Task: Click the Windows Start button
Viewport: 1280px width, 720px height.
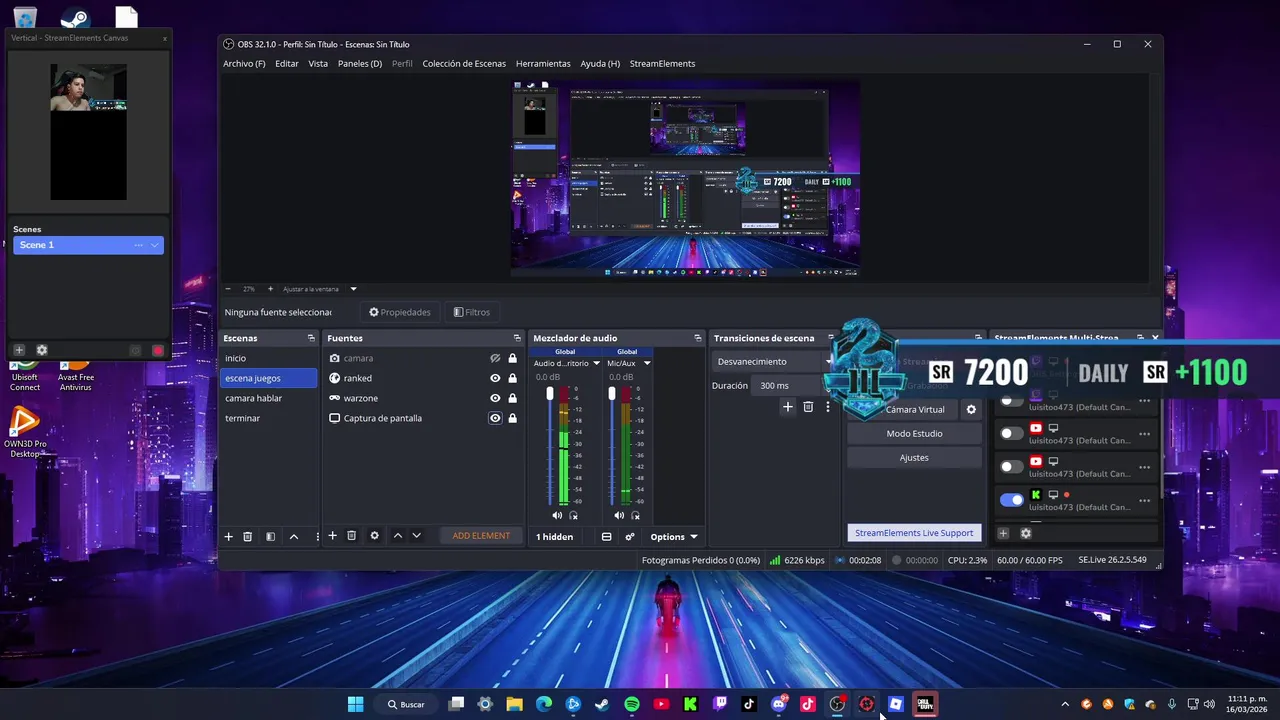Action: coord(355,704)
